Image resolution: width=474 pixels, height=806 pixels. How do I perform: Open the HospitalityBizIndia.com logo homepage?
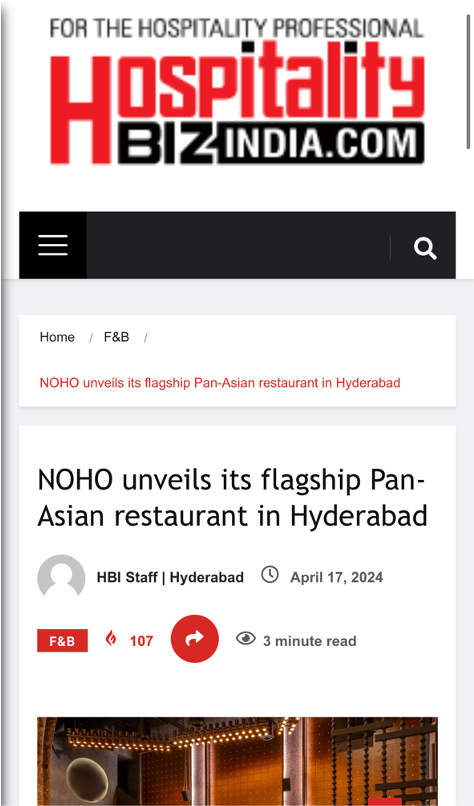click(x=237, y=91)
